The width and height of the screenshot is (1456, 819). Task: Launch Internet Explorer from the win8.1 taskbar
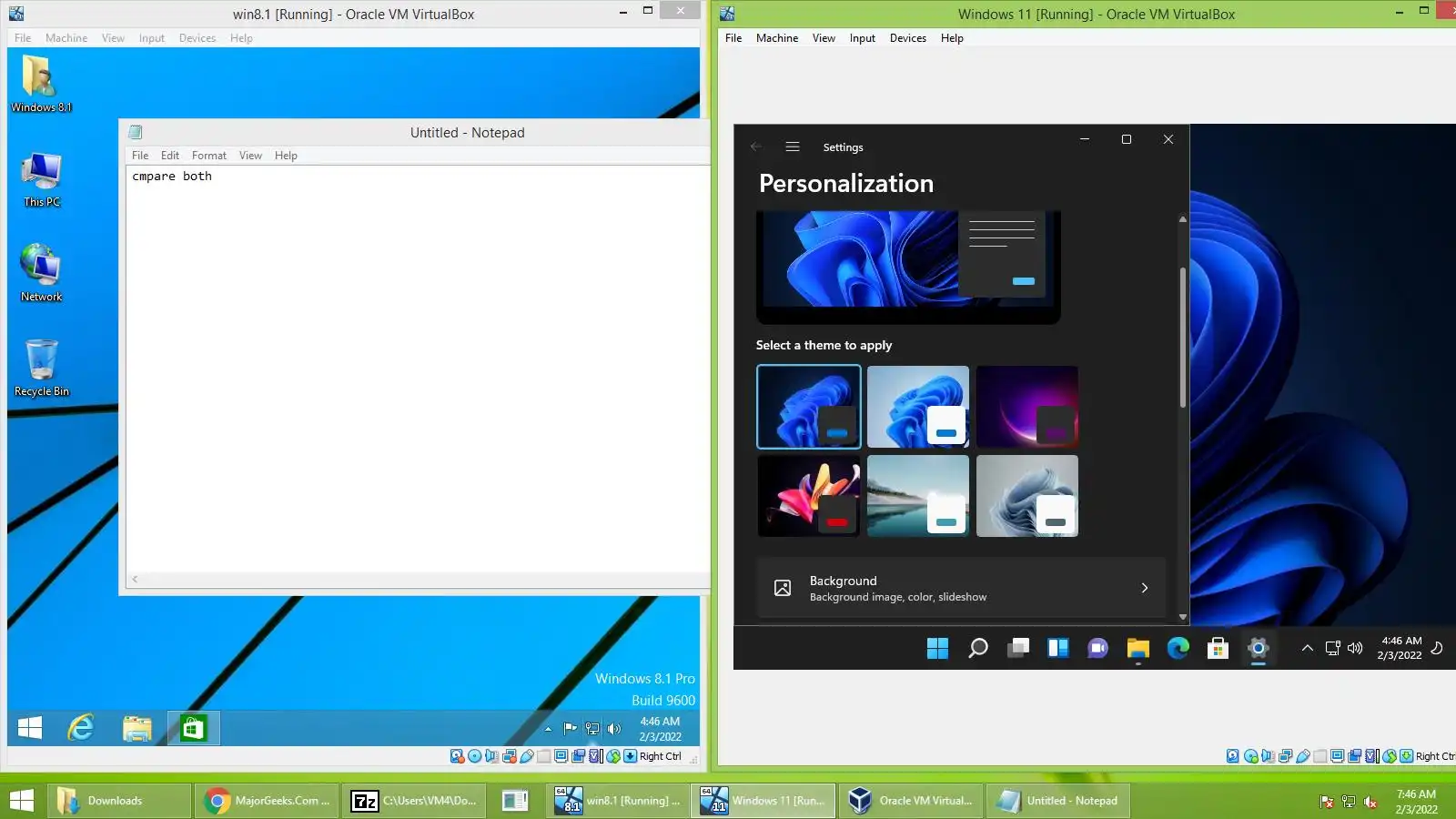[x=81, y=728]
